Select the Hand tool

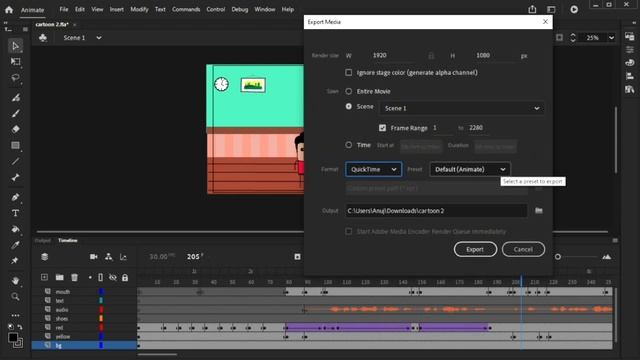[15, 280]
